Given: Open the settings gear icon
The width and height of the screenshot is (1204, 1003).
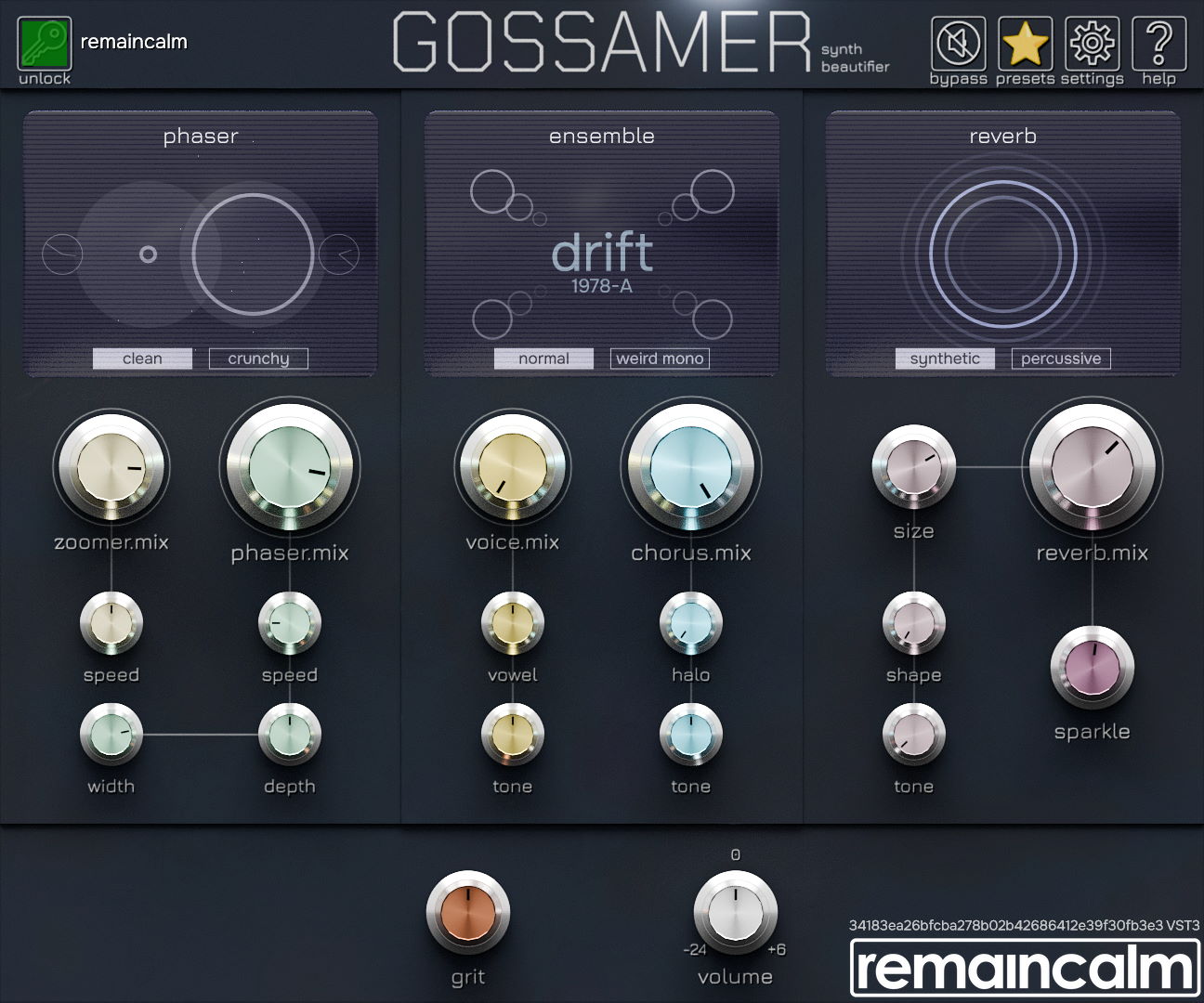Looking at the screenshot, I should point(1093,43).
